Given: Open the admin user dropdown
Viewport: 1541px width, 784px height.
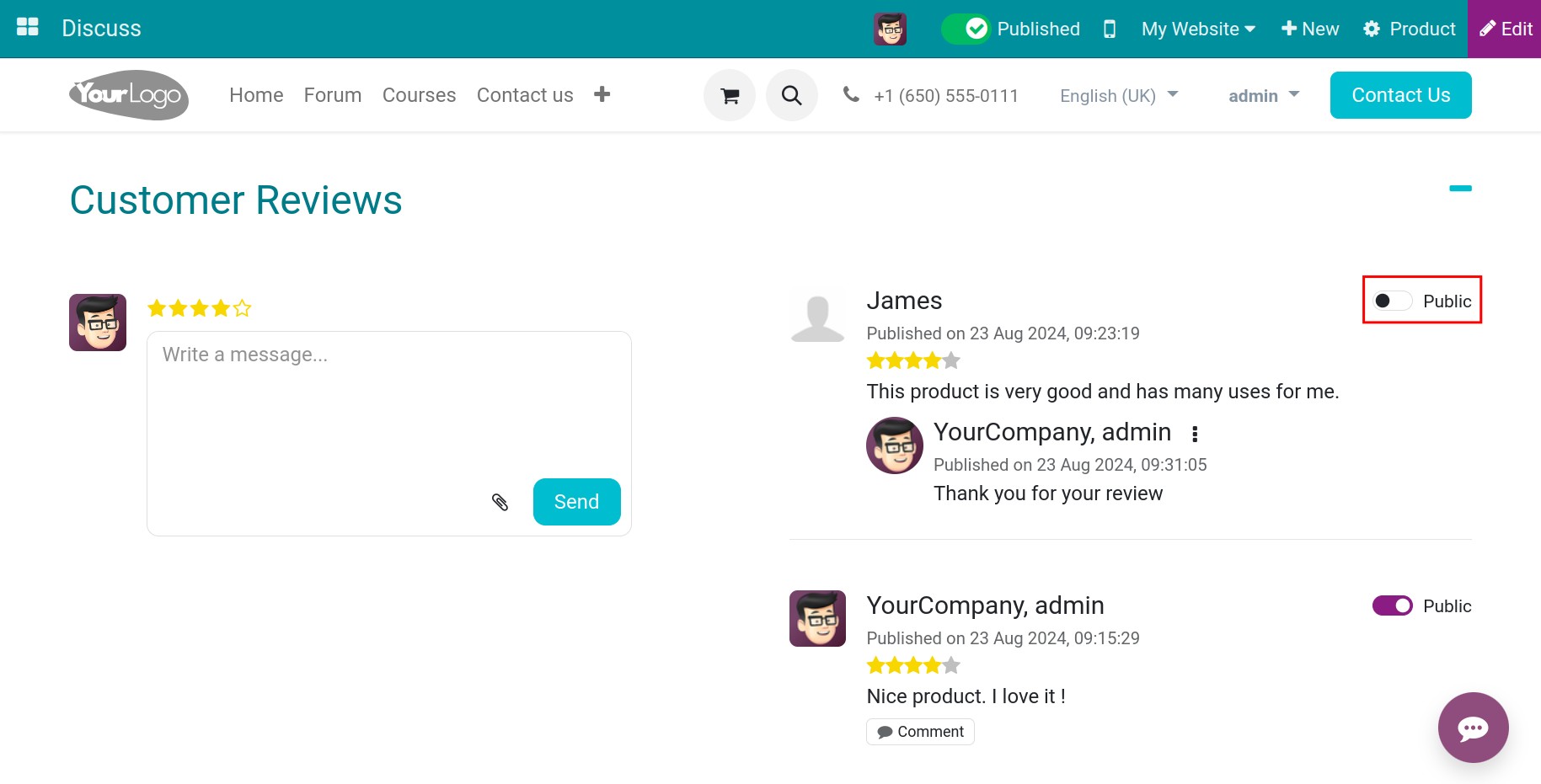Looking at the screenshot, I should click(1263, 96).
